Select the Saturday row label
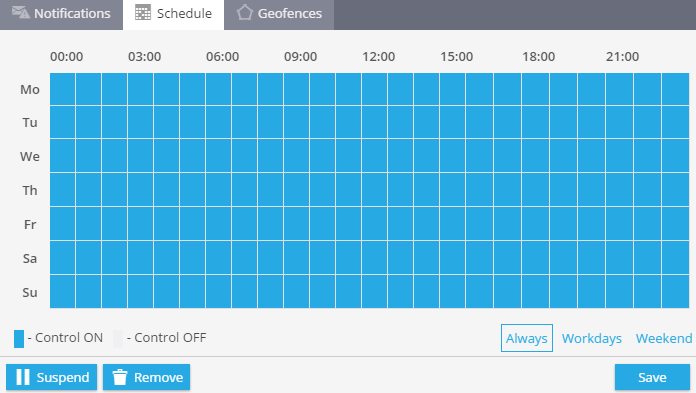The image size is (696, 393). tap(30, 258)
